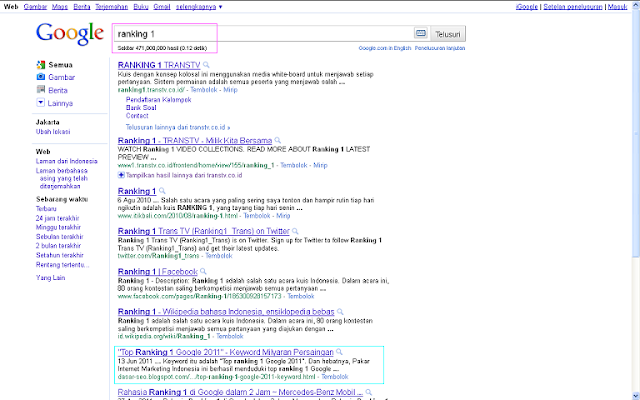Open Mirip link of ranking1.transtv.co.id result
The width and height of the screenshot is (640, 400).
[230, 90]
